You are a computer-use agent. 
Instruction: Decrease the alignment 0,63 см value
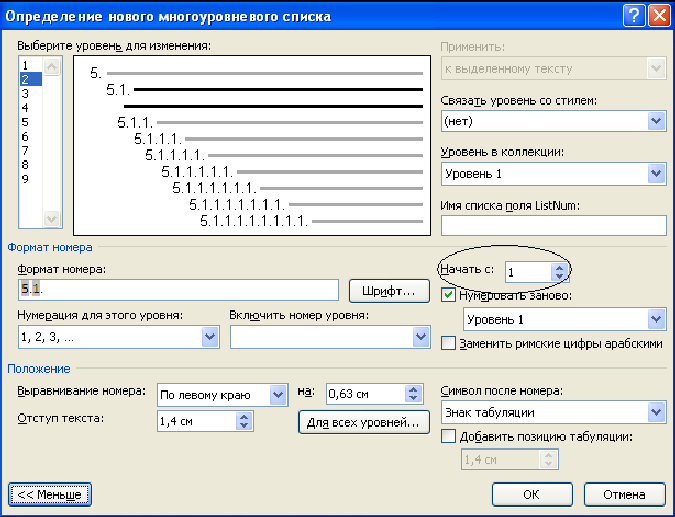pyautogui.click(x=413, y=399)
